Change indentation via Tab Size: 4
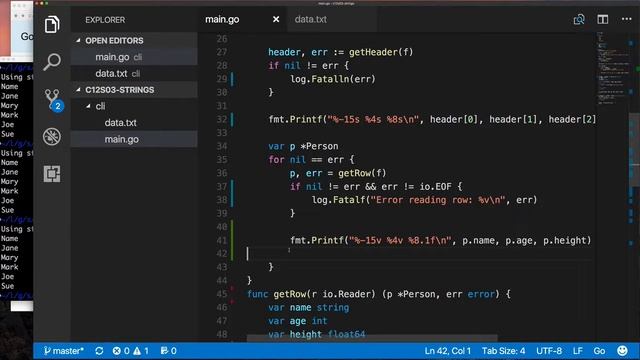 pyautogui.click(x=503, y=351)
